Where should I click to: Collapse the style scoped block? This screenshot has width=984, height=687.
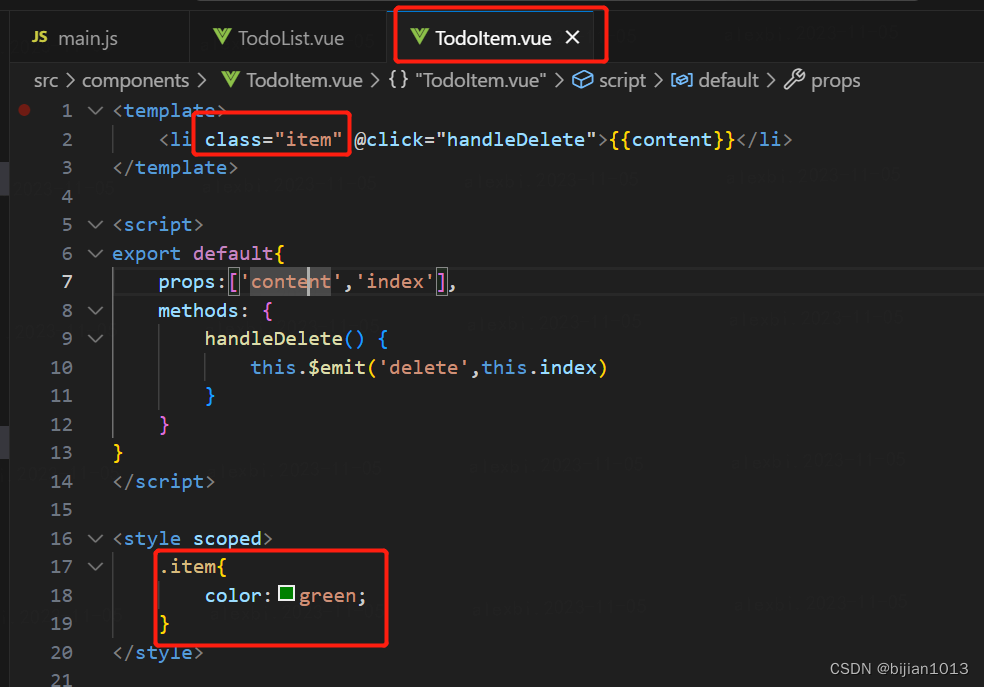point(95,538)
